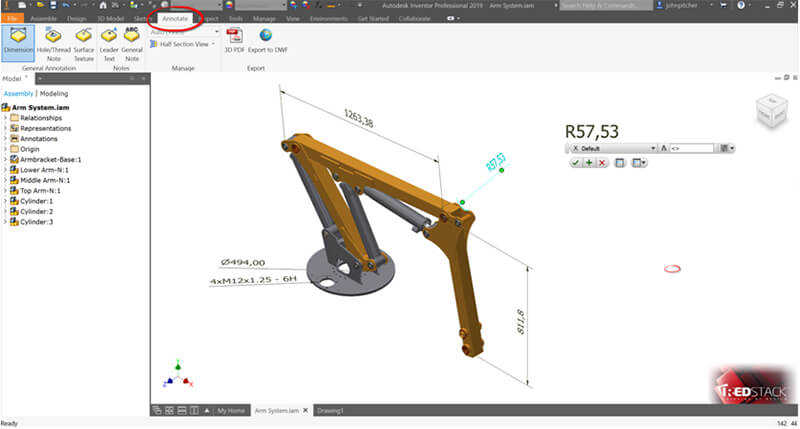This screenshot has height=429, width=800.
Task: Select the 4xM12x1.25 - 6H thread note
Action: pos(253,280)
